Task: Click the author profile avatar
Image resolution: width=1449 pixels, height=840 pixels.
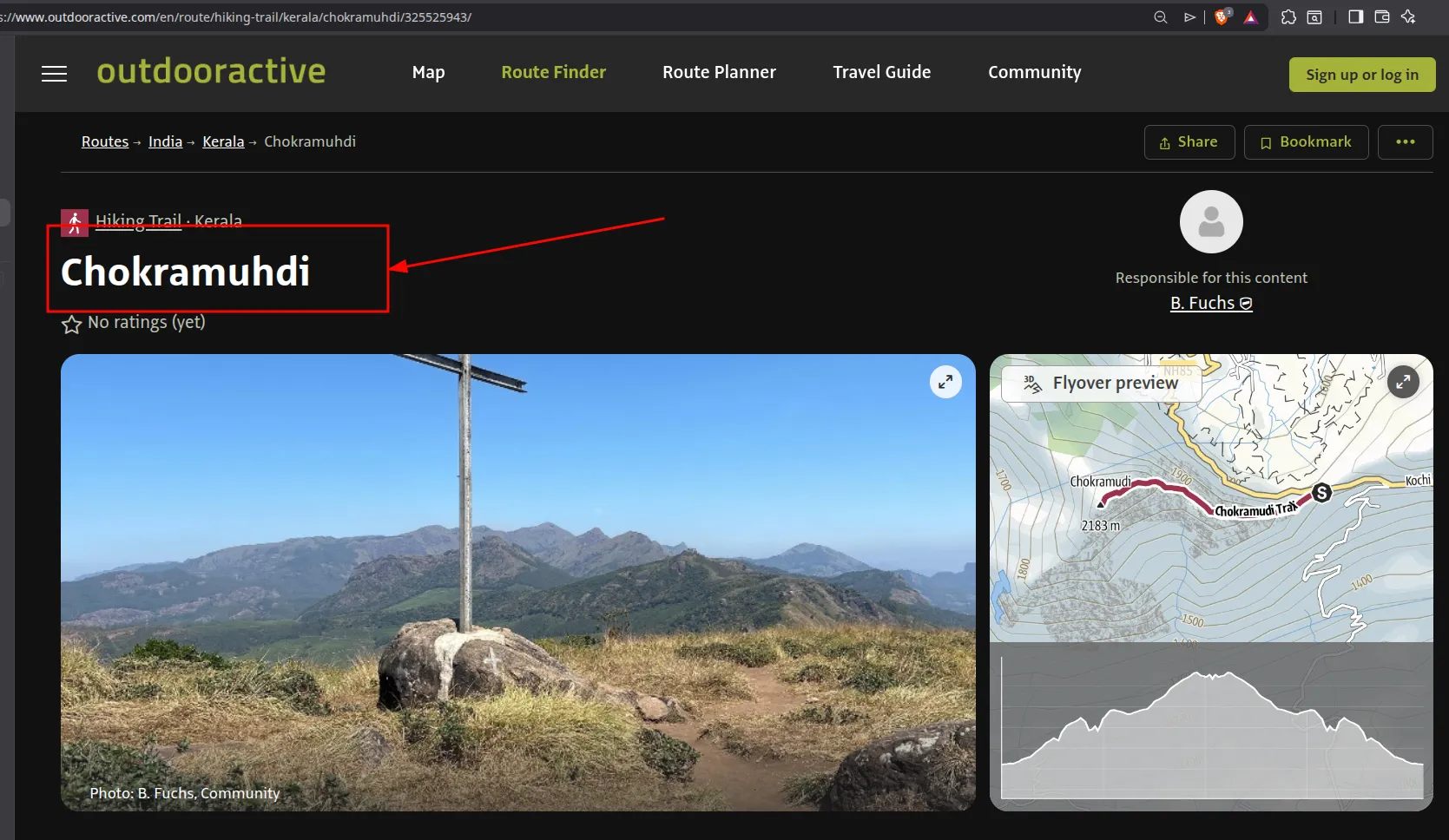Action: pyautogui.click(x=1210, y=222)
